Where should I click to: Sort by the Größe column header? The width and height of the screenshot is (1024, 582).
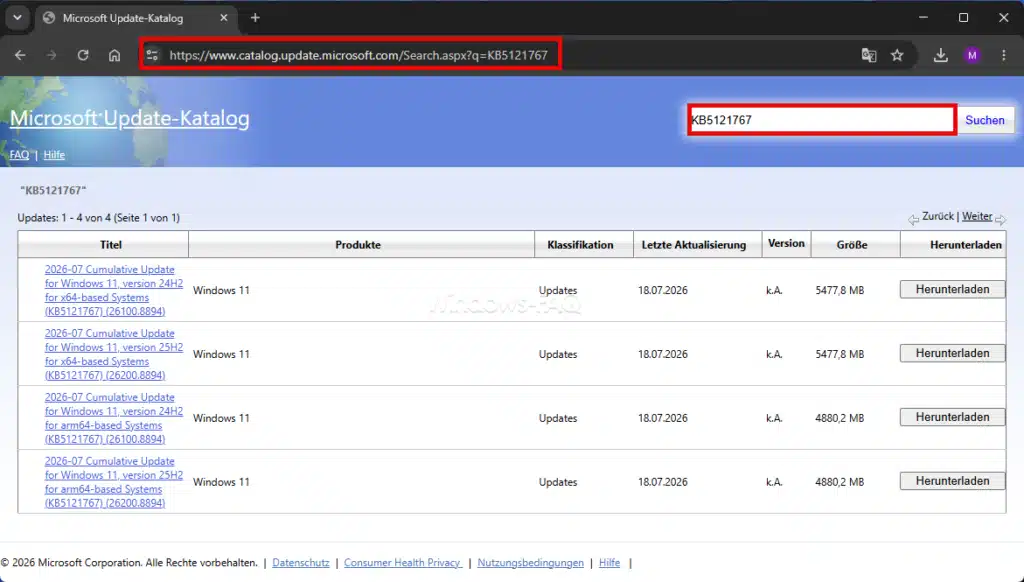(852, 245)
